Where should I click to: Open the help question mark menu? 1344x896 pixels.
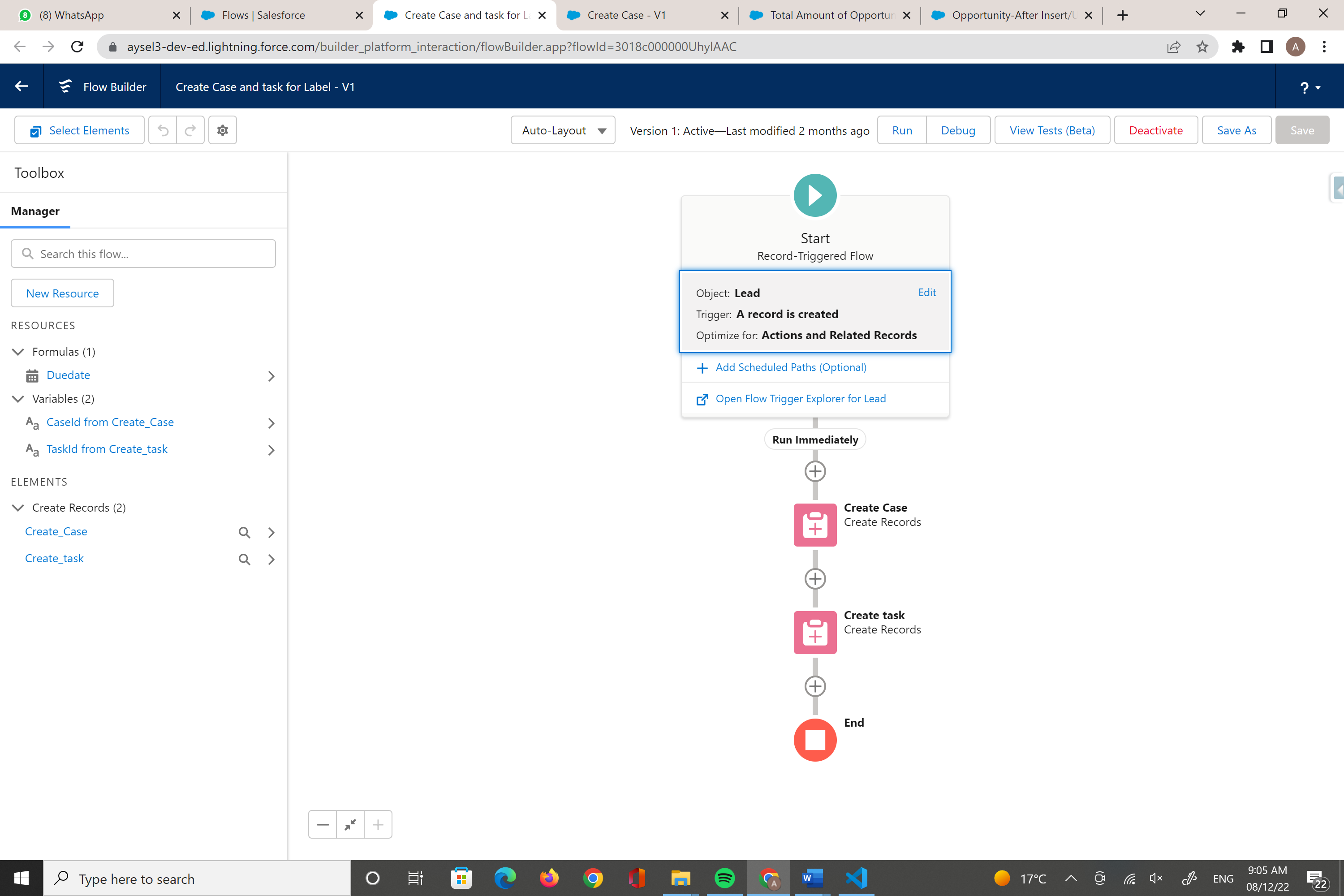[1310, 87]
